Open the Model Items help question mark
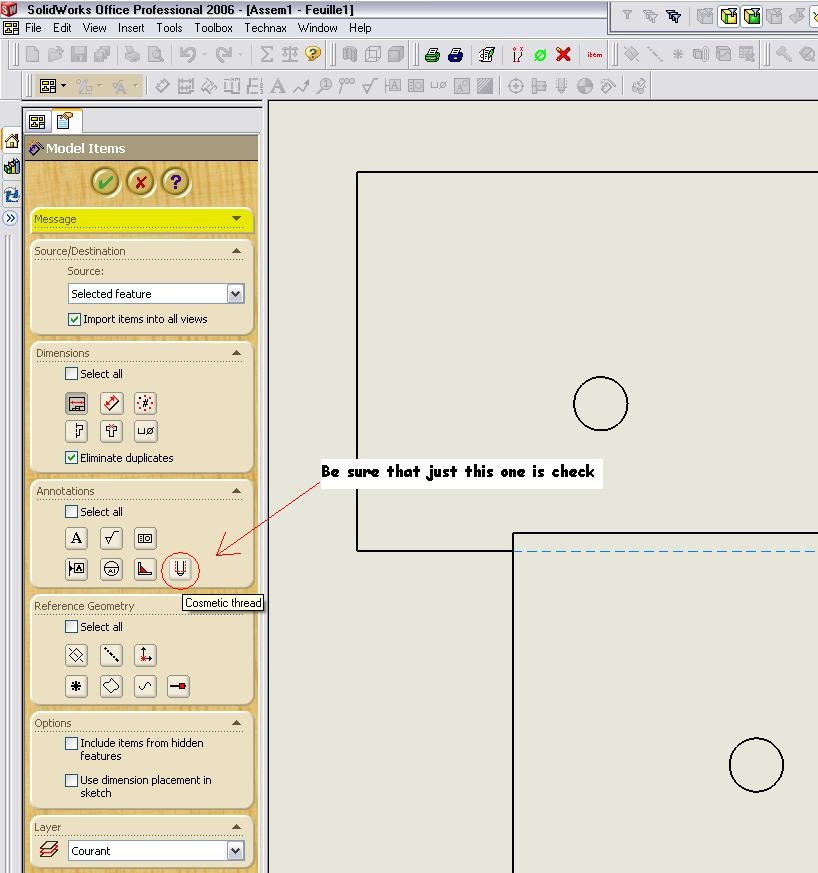 [176, 182]
